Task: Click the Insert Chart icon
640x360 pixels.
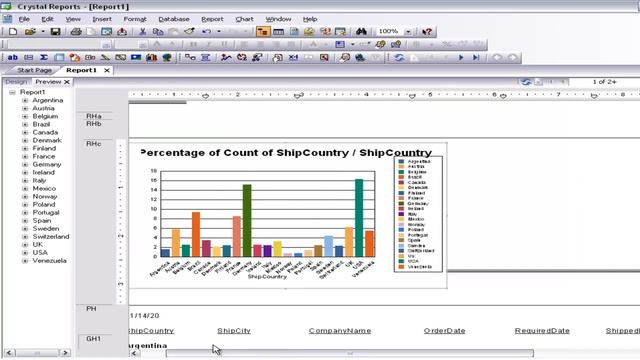Action: tap(151, 58)
